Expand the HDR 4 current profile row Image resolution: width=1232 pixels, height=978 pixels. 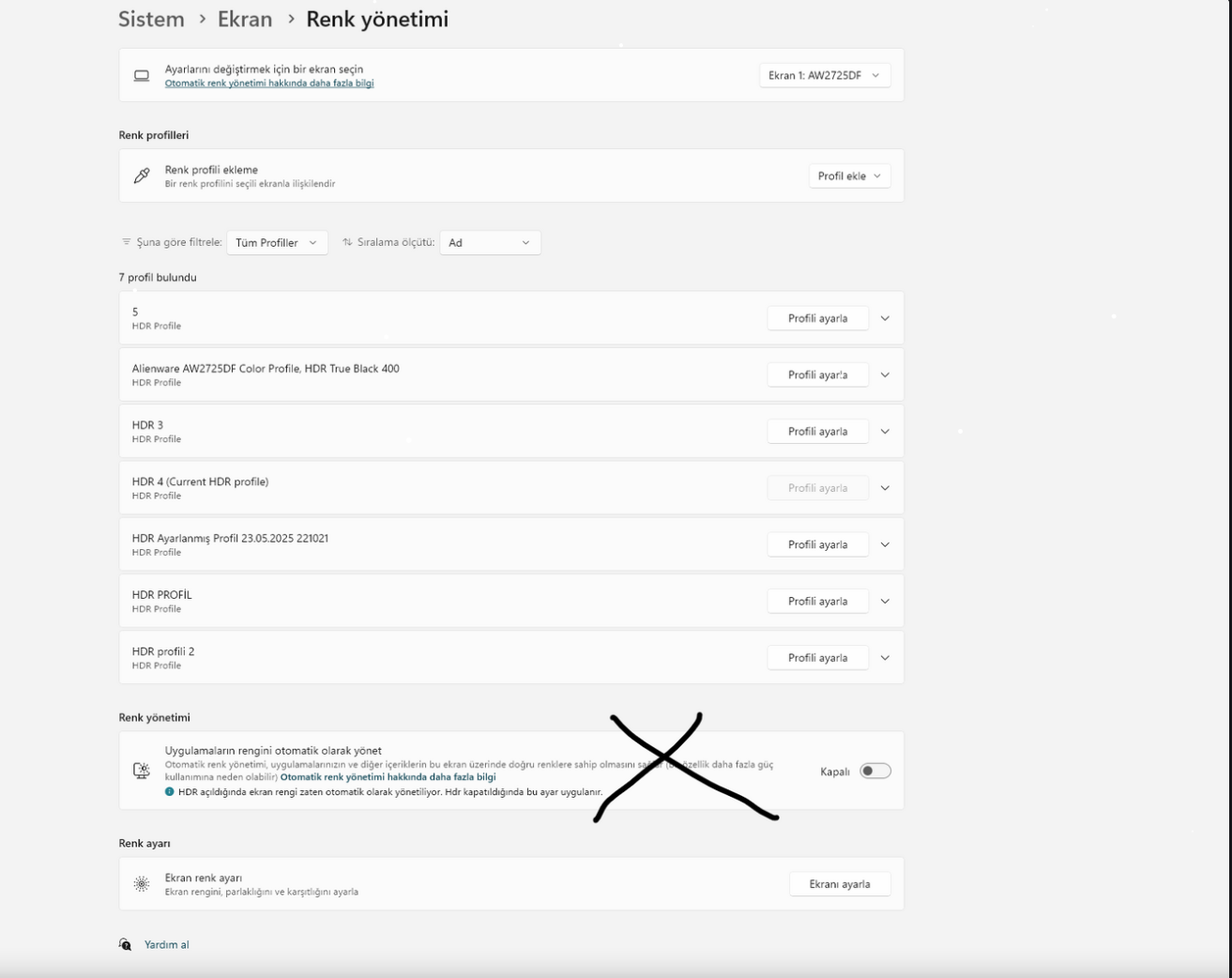point(885,488)
